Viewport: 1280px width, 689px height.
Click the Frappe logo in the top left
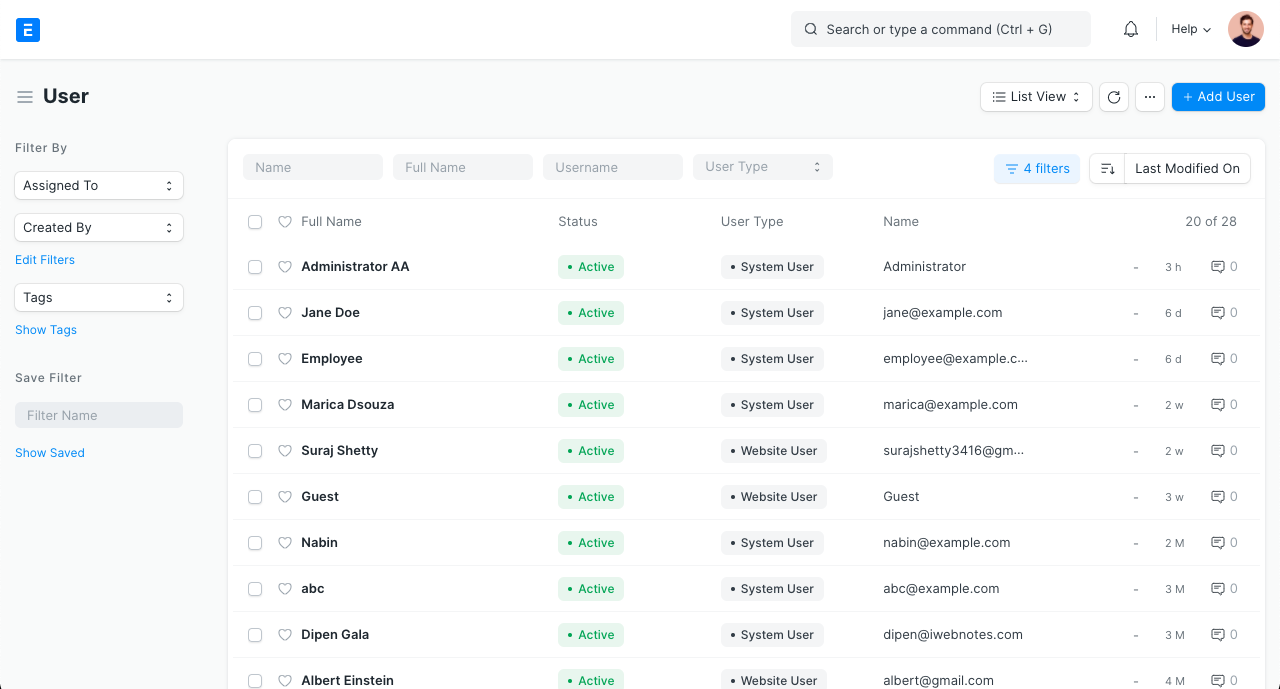27,29
